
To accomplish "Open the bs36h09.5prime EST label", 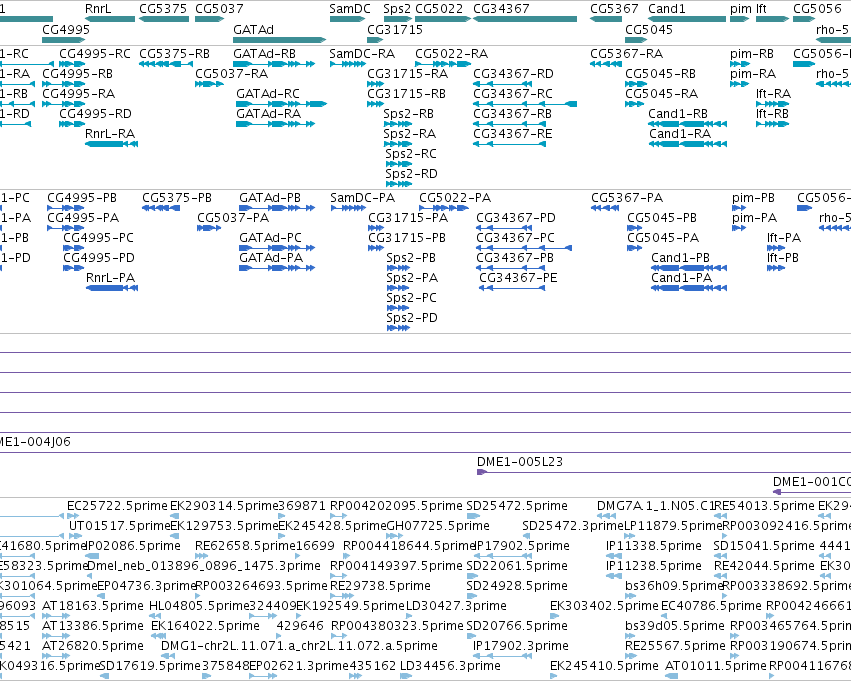I will click(x=674, y=586).
